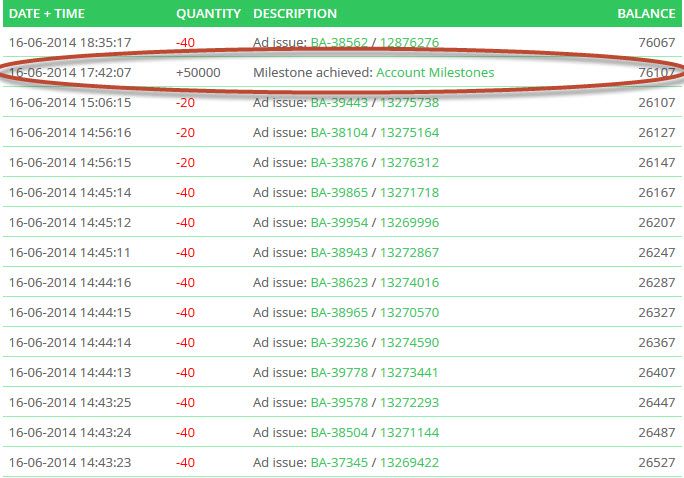Open issue link 13271144
The width and height of the screenshot is (684, 478).
(409, 433)
